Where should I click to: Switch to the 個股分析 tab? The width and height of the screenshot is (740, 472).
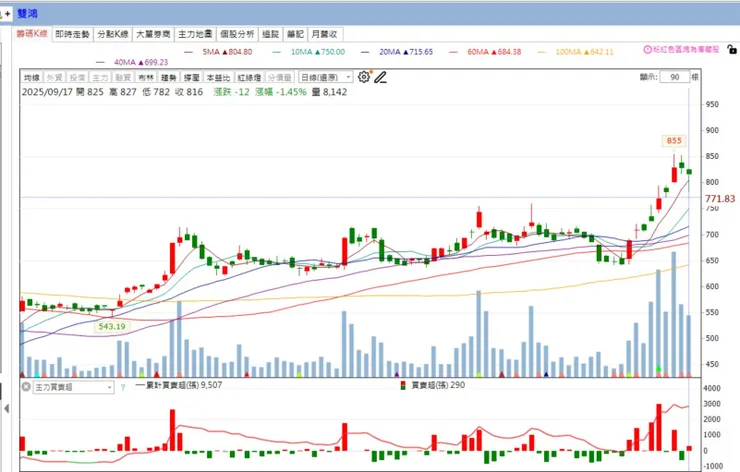pos(237,34)
